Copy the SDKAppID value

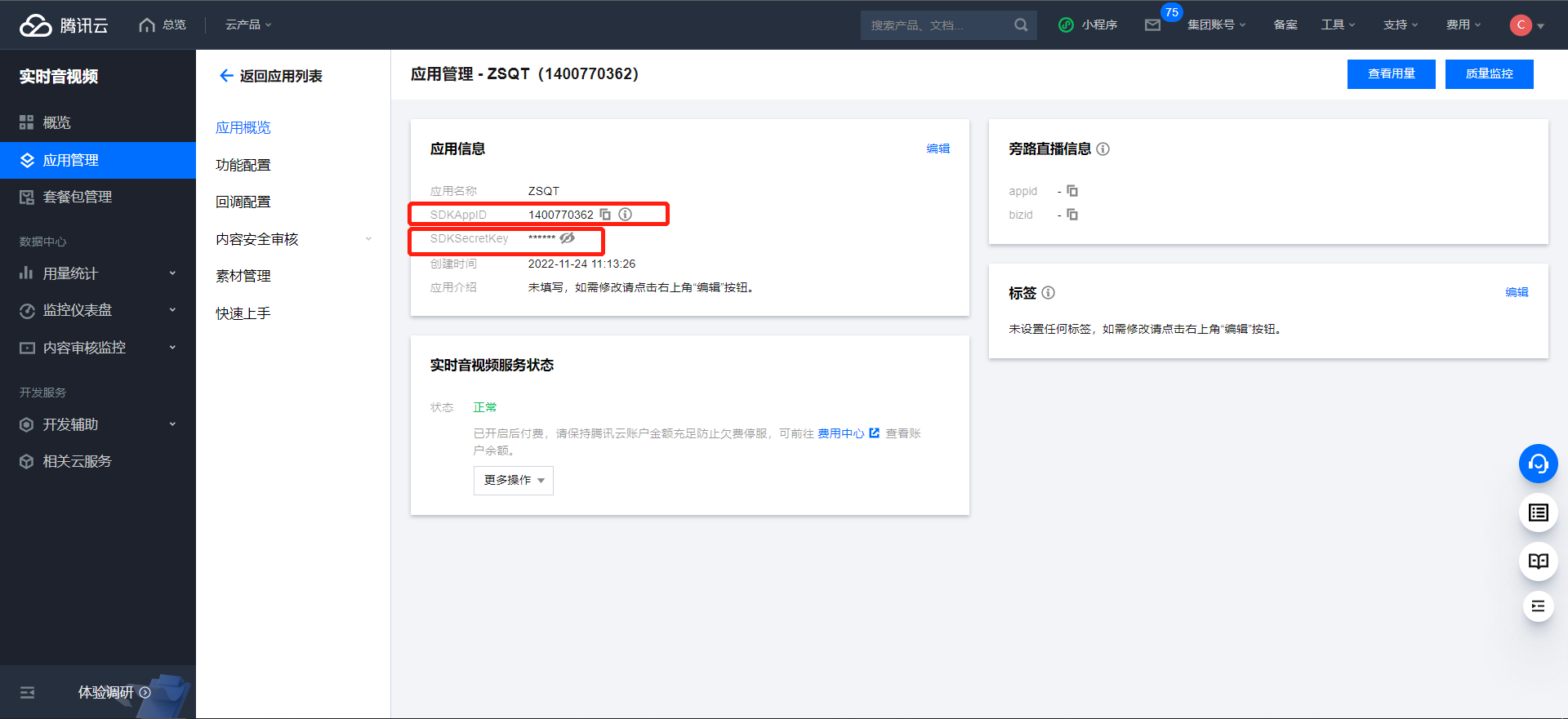point(605,215)
